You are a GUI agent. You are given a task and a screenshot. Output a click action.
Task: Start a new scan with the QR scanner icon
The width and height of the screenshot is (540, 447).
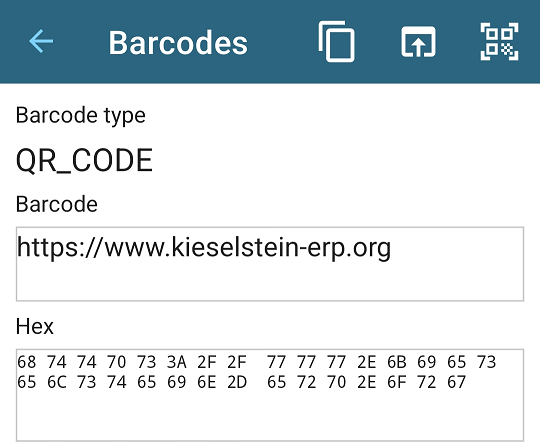point(499,42)
